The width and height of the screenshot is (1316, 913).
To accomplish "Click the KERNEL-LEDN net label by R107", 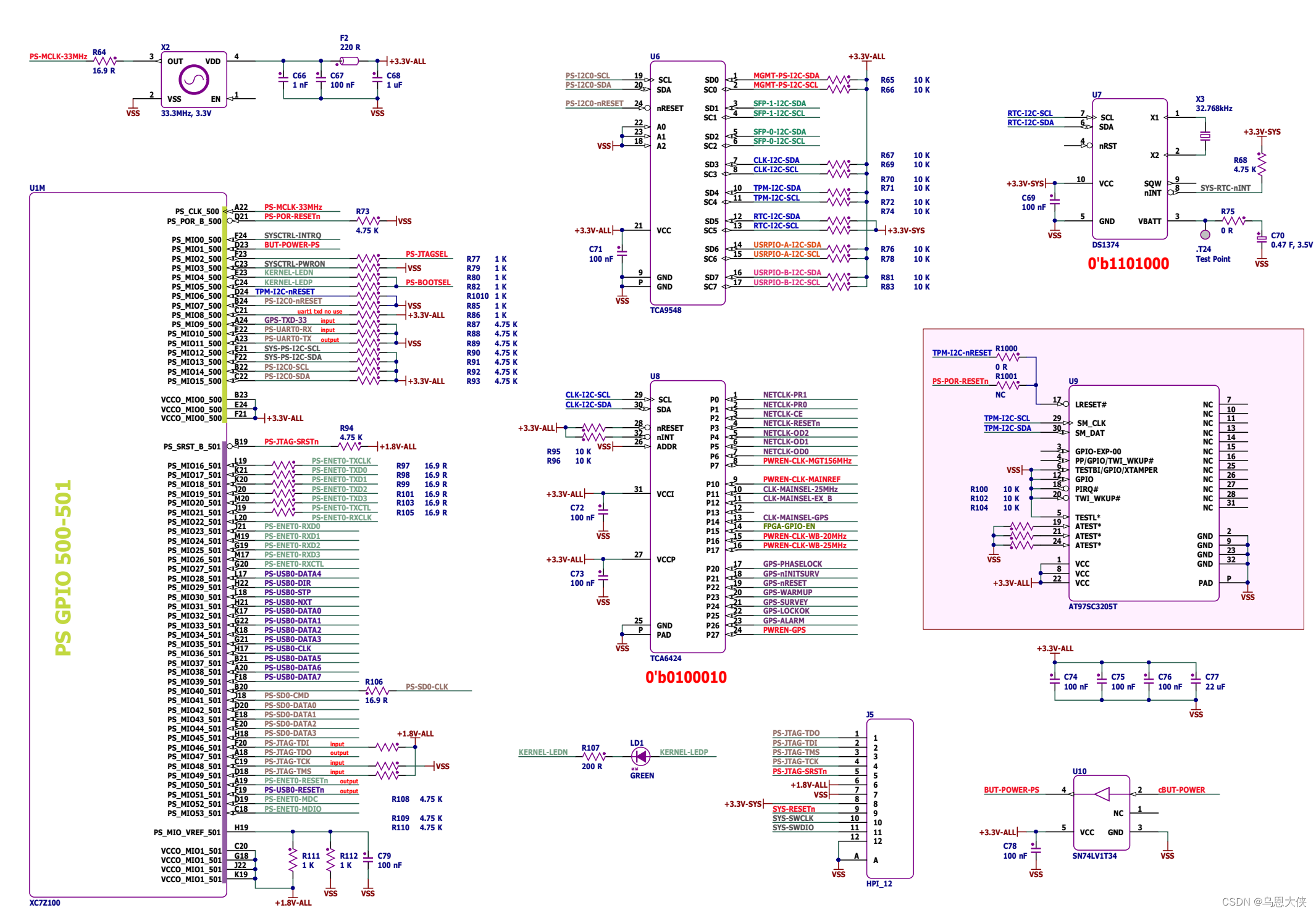I will tap(543, 752).
